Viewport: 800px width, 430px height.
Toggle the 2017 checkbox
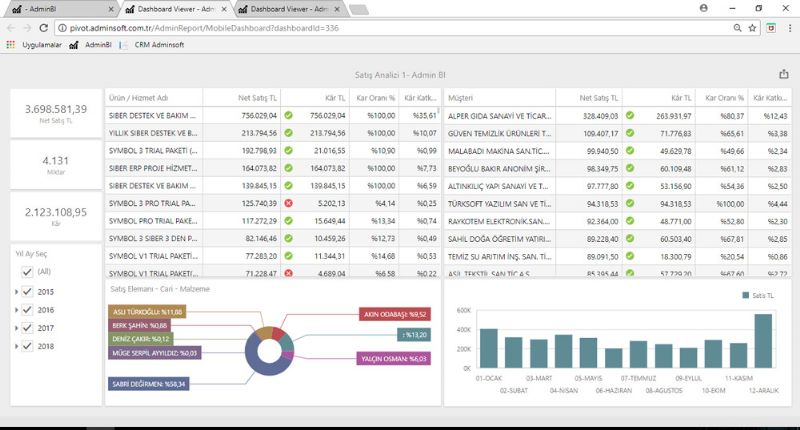coord(28,328)
